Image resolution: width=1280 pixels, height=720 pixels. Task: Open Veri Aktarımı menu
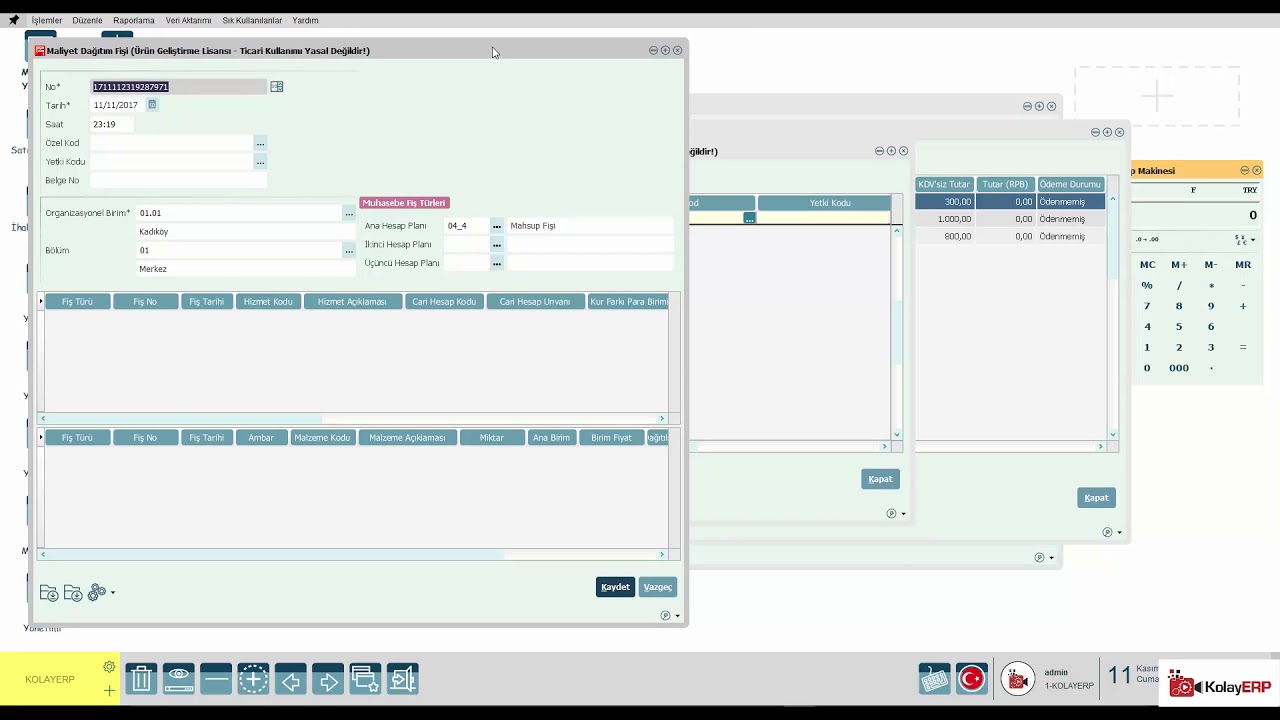tap(188, 20)
